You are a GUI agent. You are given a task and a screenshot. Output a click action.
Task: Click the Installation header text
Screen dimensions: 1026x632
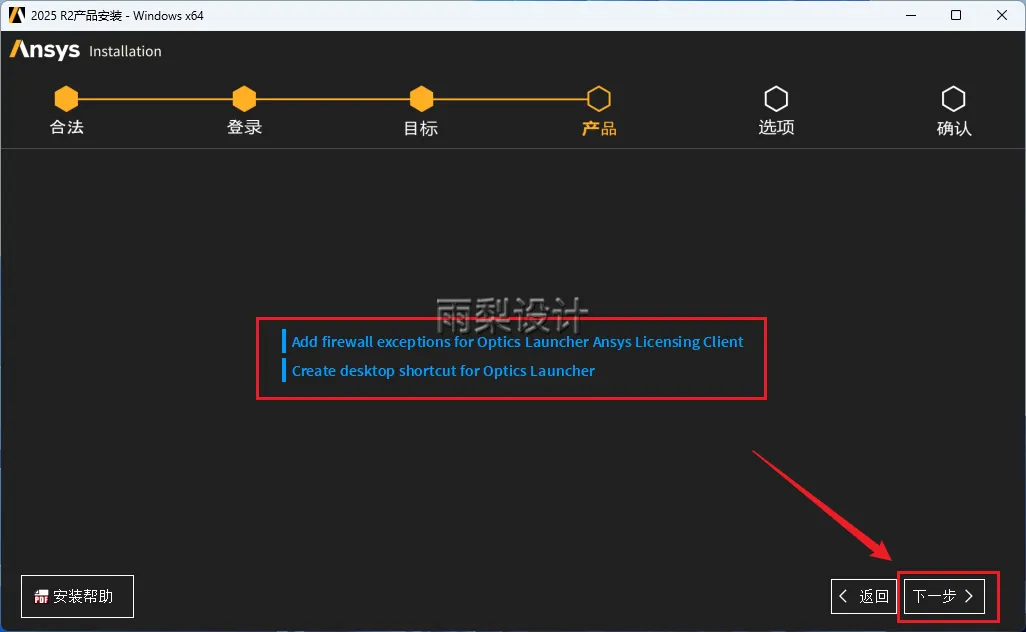point(125,51)
